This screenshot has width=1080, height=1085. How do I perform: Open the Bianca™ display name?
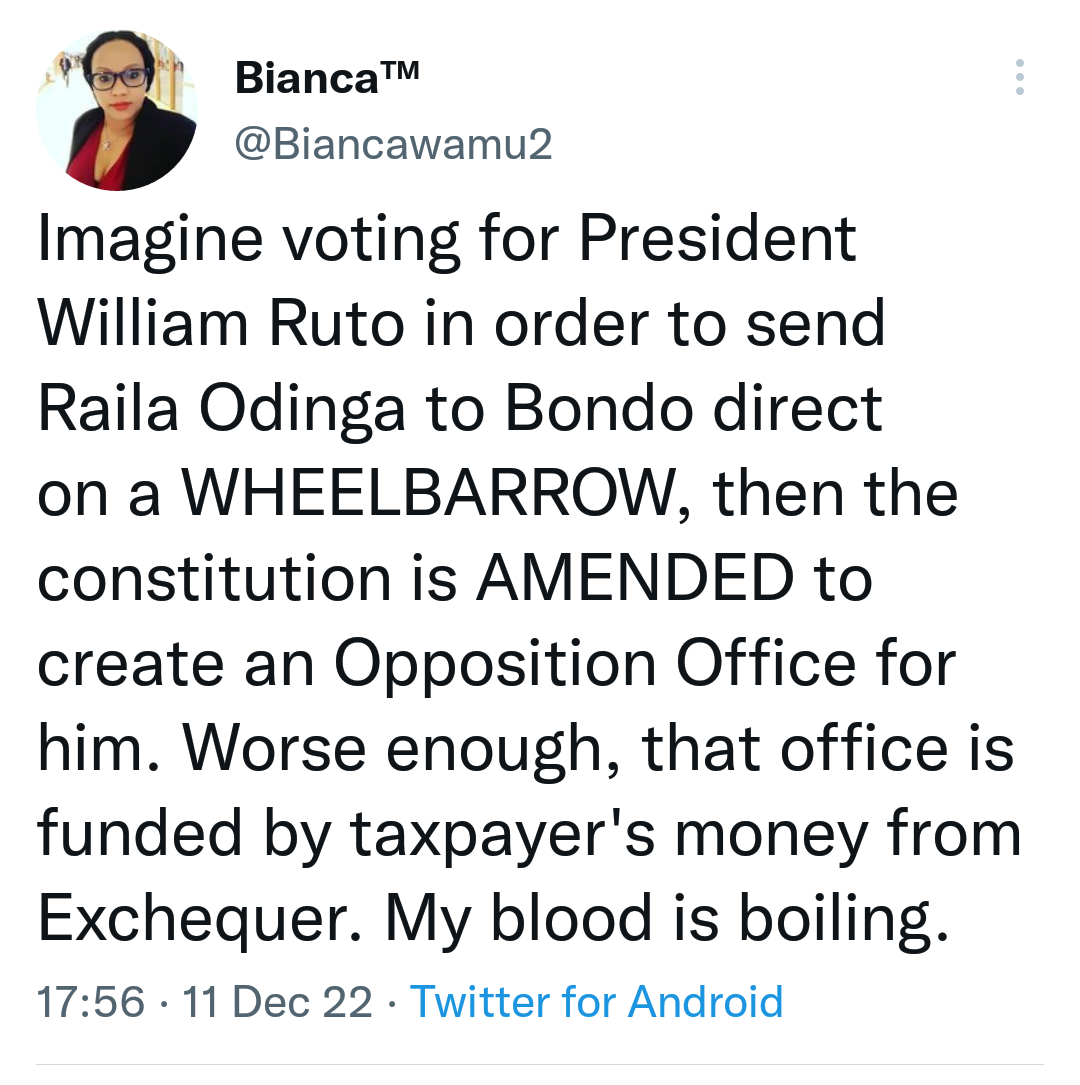click(x=326, y=78)
